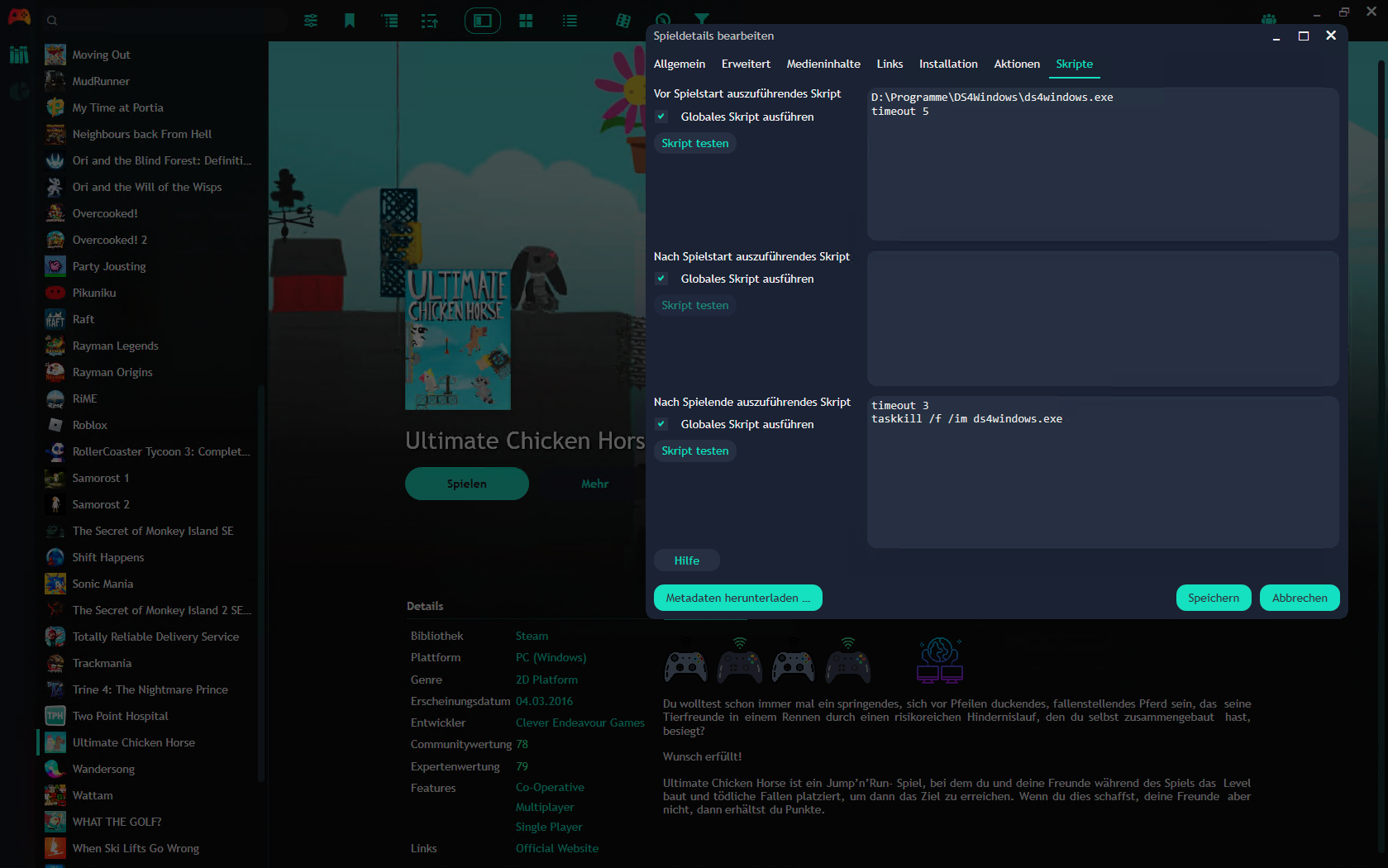
Task: Open the 2D Platform genre link
Action: (x=546, y=680)
